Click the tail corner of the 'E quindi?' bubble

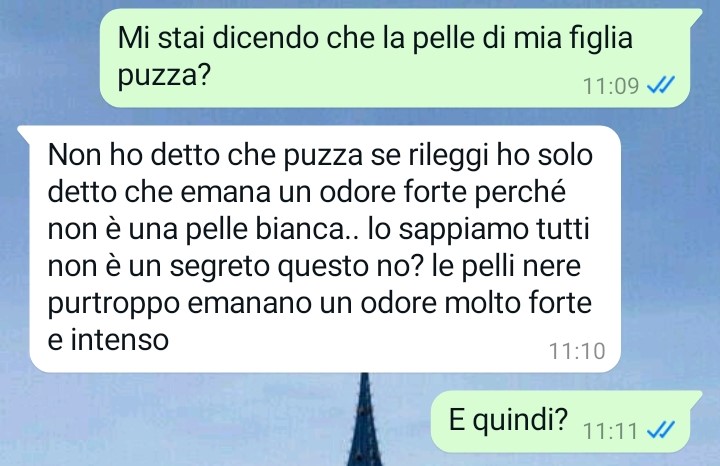696,396
